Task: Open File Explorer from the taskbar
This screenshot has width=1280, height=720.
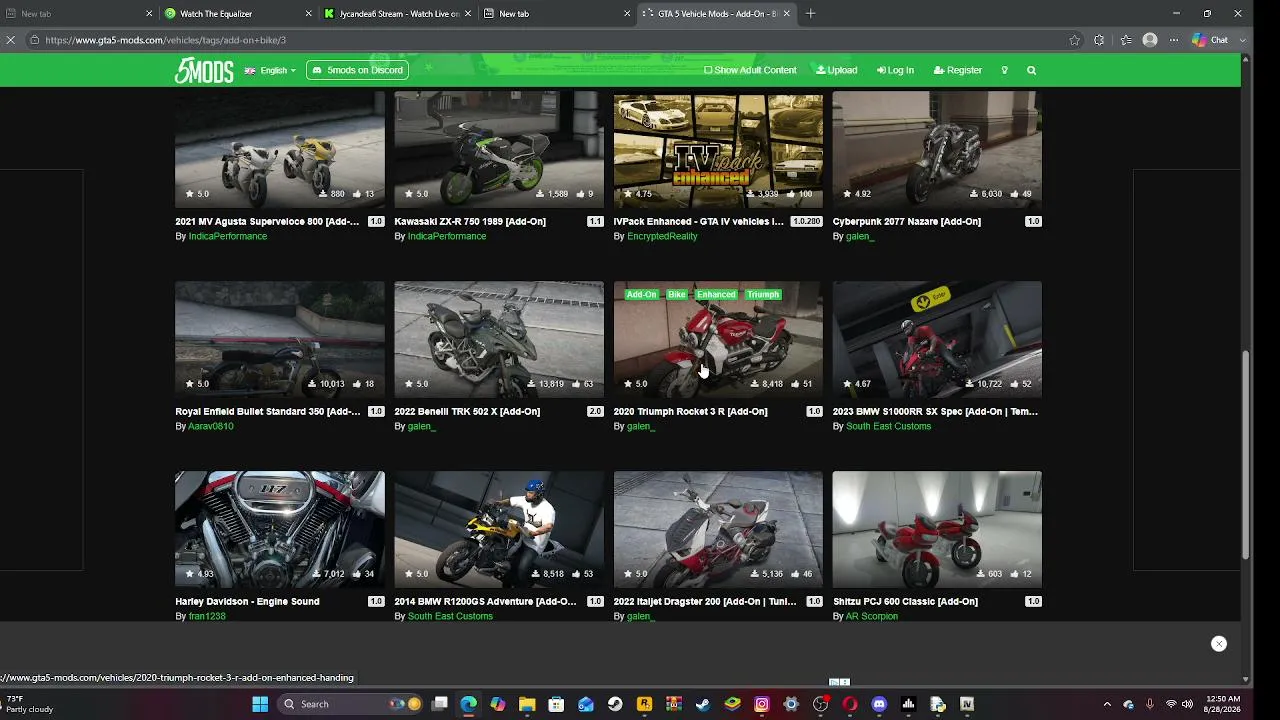Action: click(527, 704)
